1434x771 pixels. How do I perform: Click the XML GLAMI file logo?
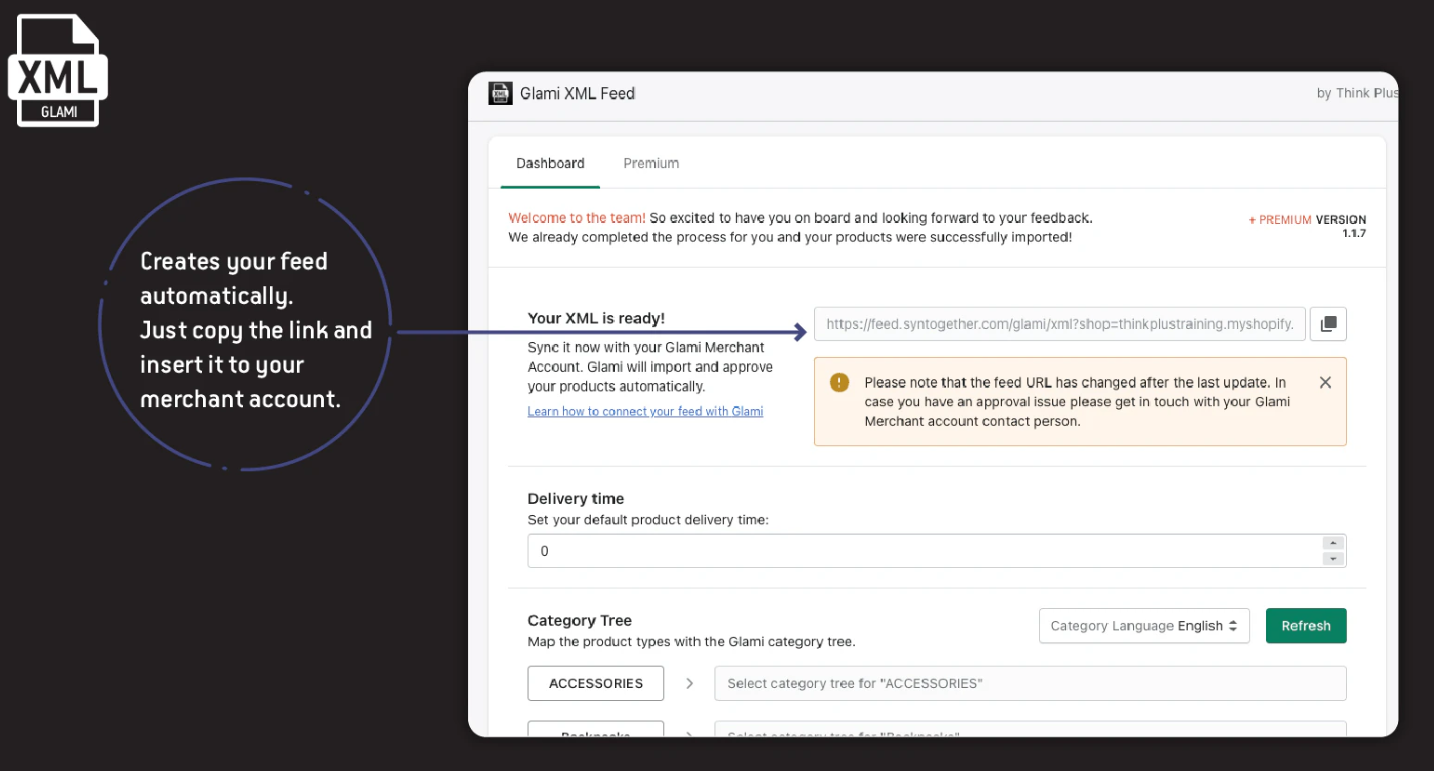58,71
